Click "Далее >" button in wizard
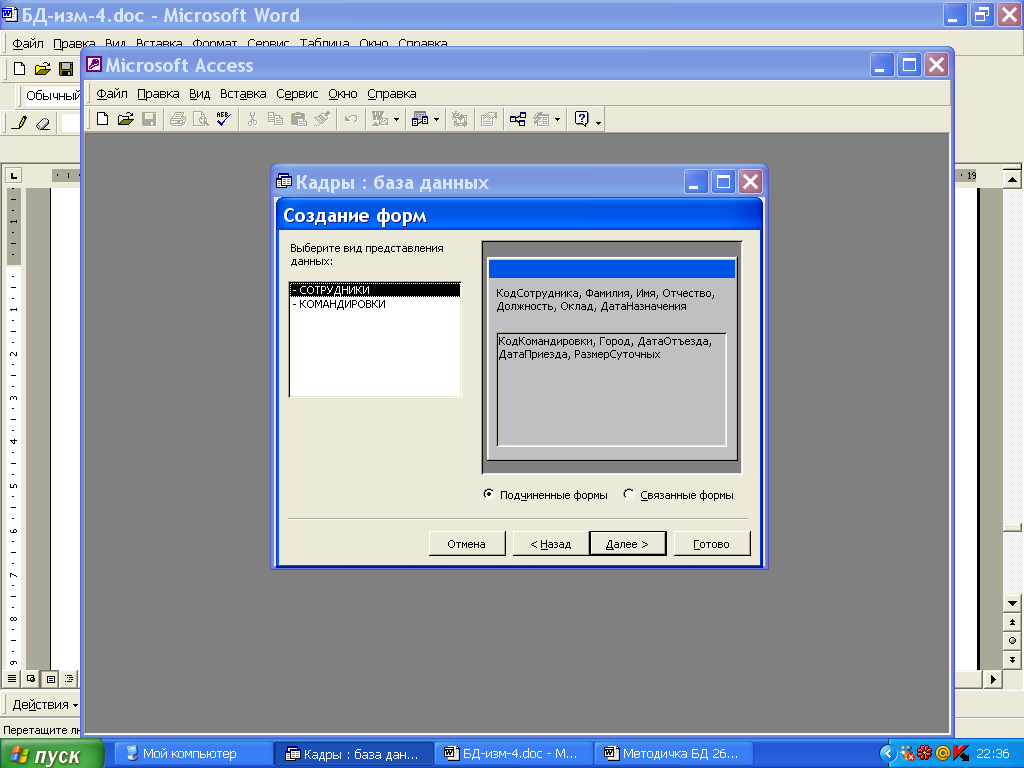 click(x=627, y=543)
